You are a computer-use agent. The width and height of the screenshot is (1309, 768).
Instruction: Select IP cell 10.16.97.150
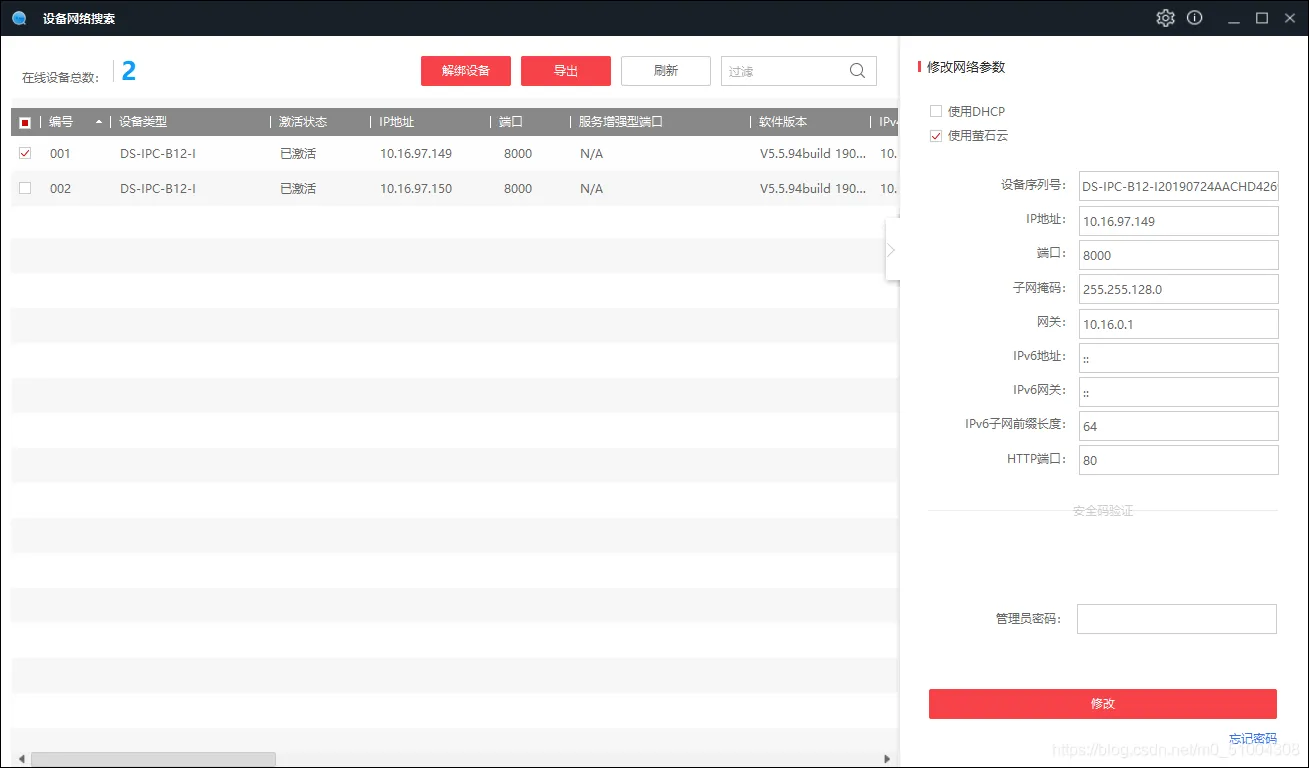coord(416,188)
